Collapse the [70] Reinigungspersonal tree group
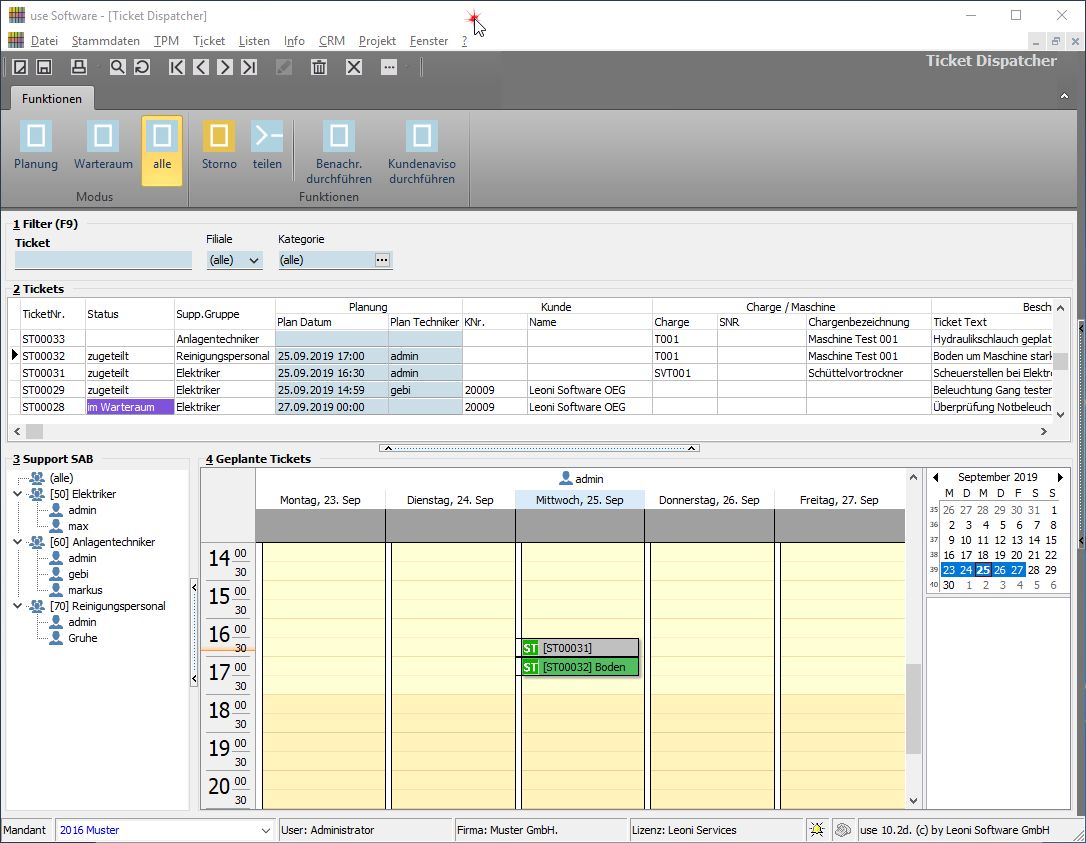 [18, 606]
